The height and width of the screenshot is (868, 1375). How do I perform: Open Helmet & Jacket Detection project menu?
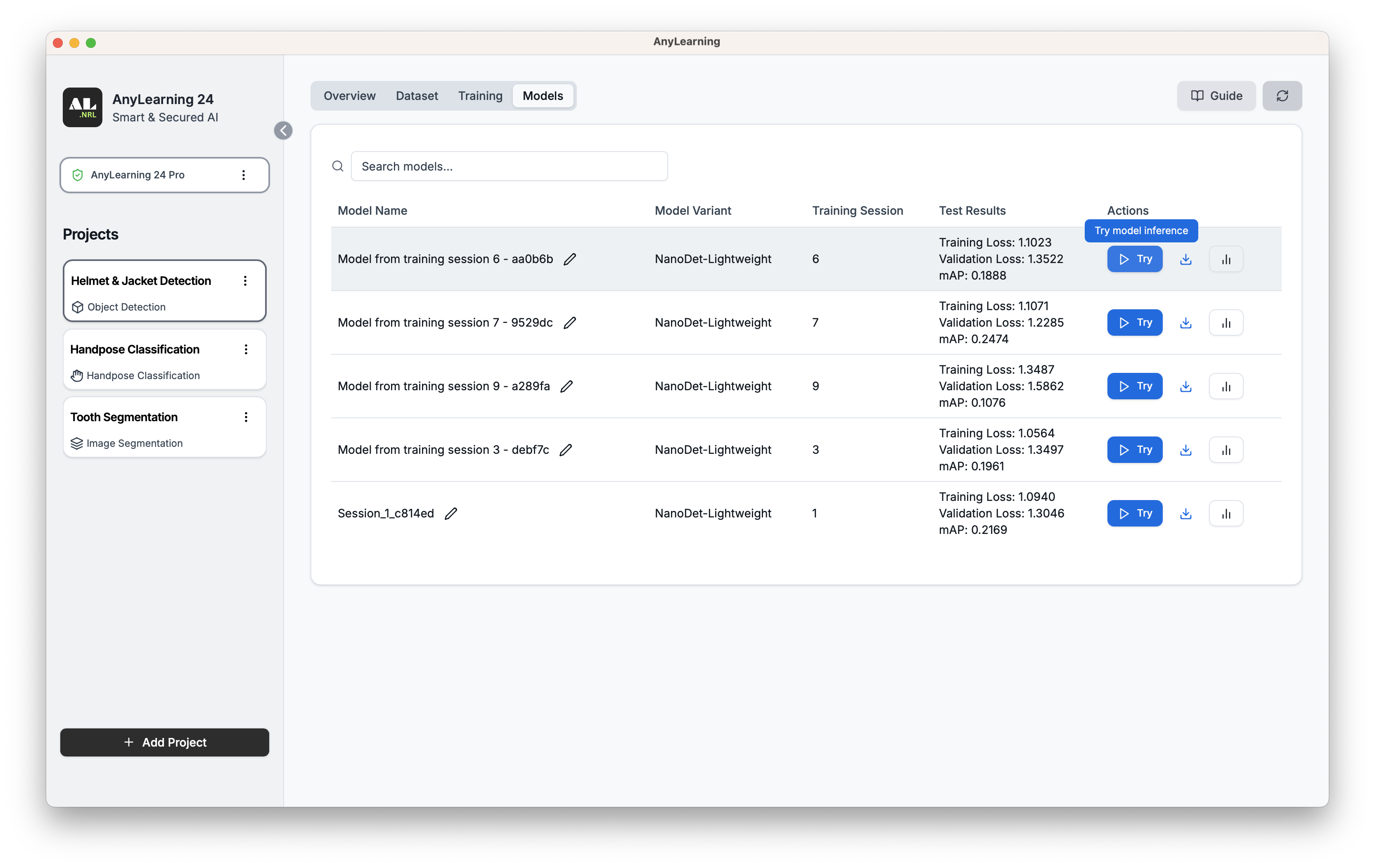(245, 281)
